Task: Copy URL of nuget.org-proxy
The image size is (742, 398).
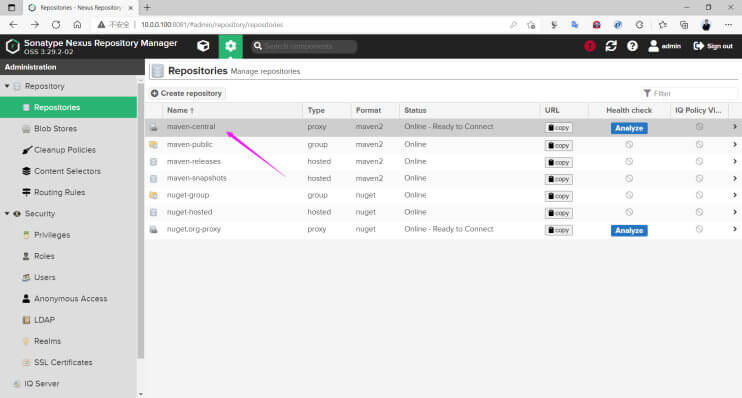Action: click(x=559, y=230)
